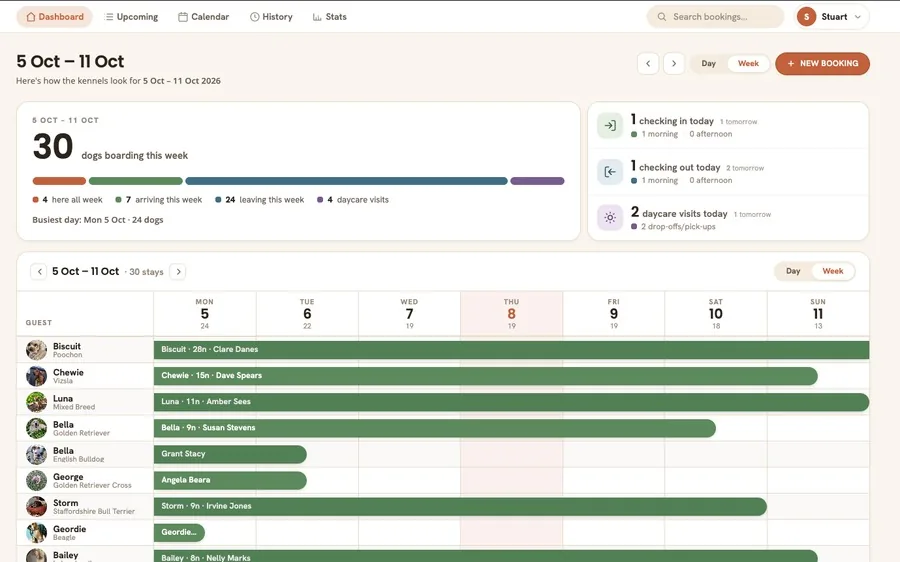The image size is (900, 562).
Task: Click Biscuit the Poochon's avatar photo
Action: point(36,350)
